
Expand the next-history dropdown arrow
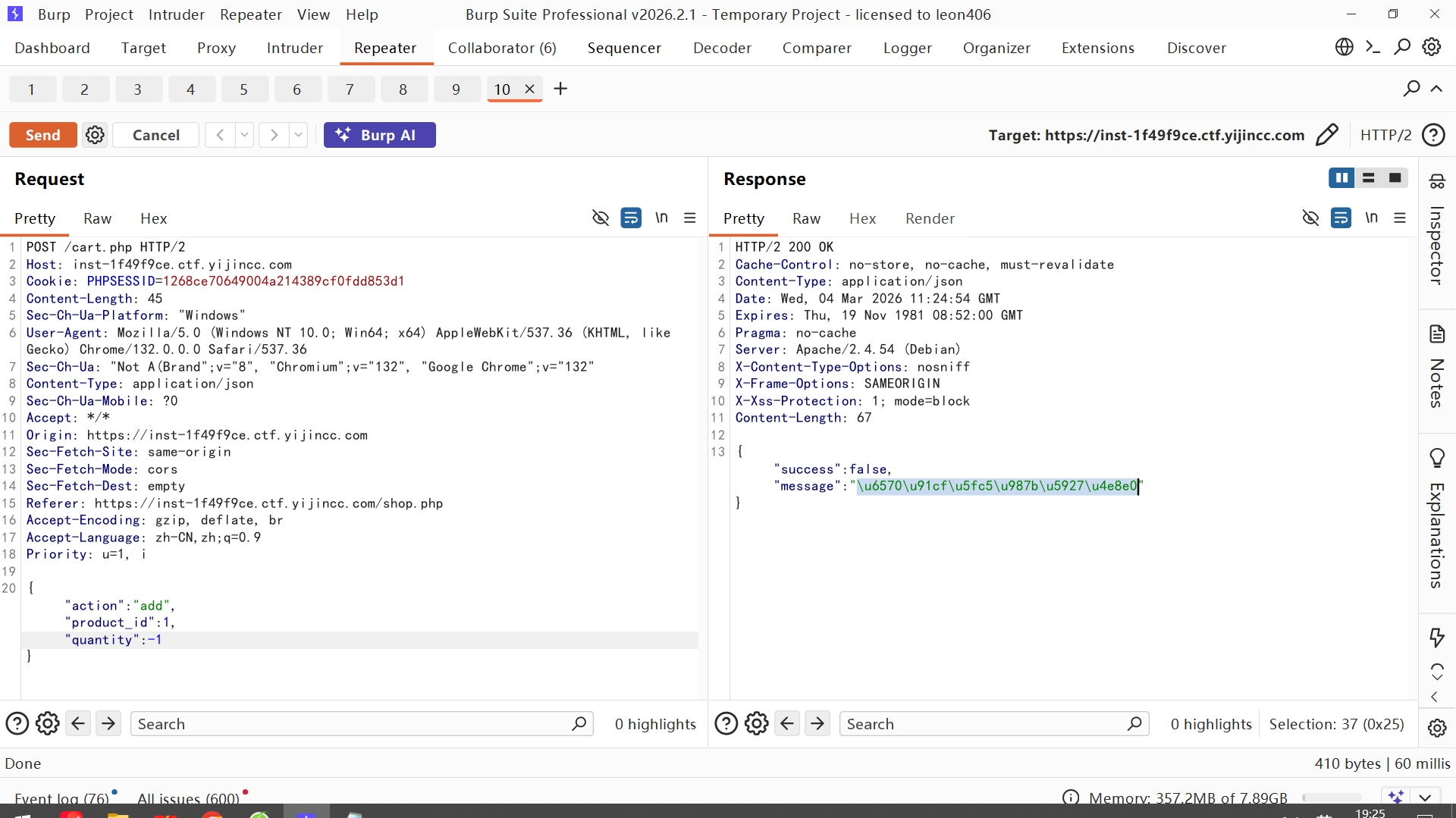299,135
